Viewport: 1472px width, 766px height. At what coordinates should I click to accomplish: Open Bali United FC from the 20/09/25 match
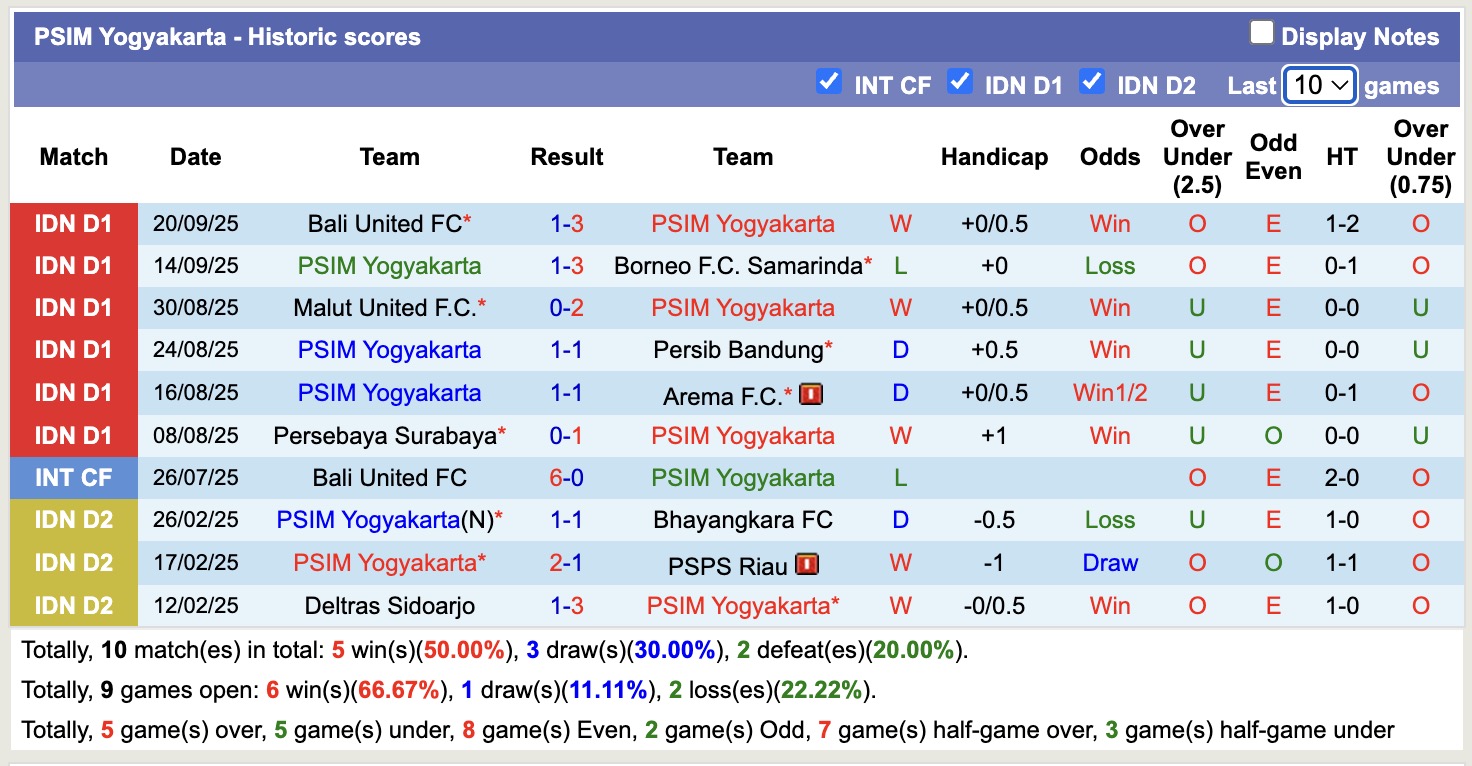pyautogui.click(x=385, y=224)
